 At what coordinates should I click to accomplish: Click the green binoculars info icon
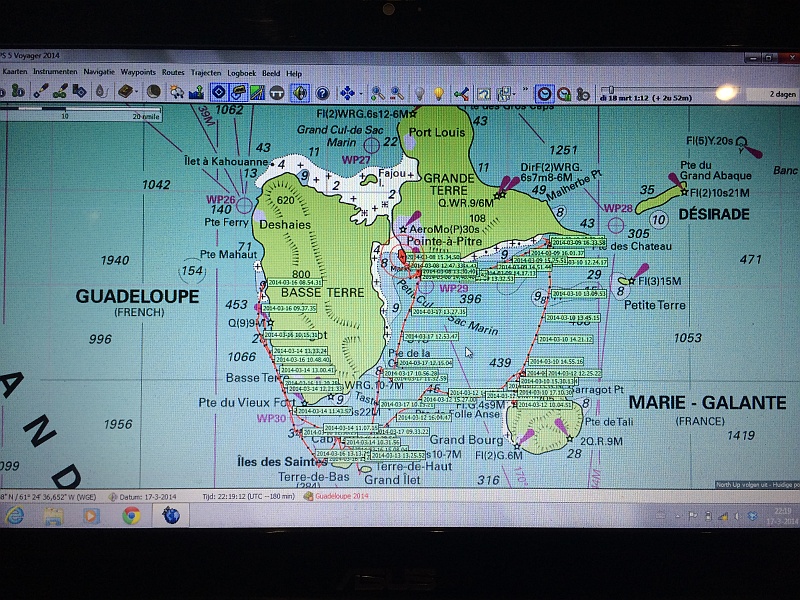[x=17, y=91]
